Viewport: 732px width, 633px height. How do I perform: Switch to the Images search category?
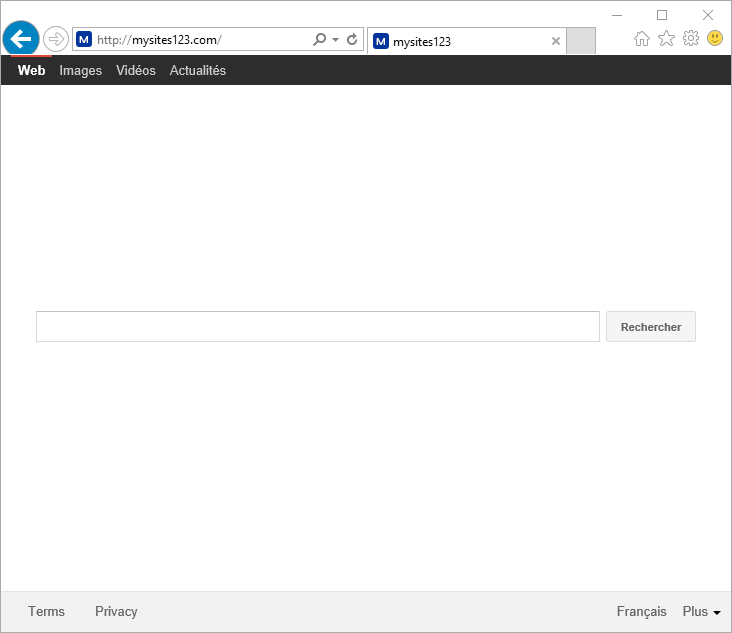point(81,70)
